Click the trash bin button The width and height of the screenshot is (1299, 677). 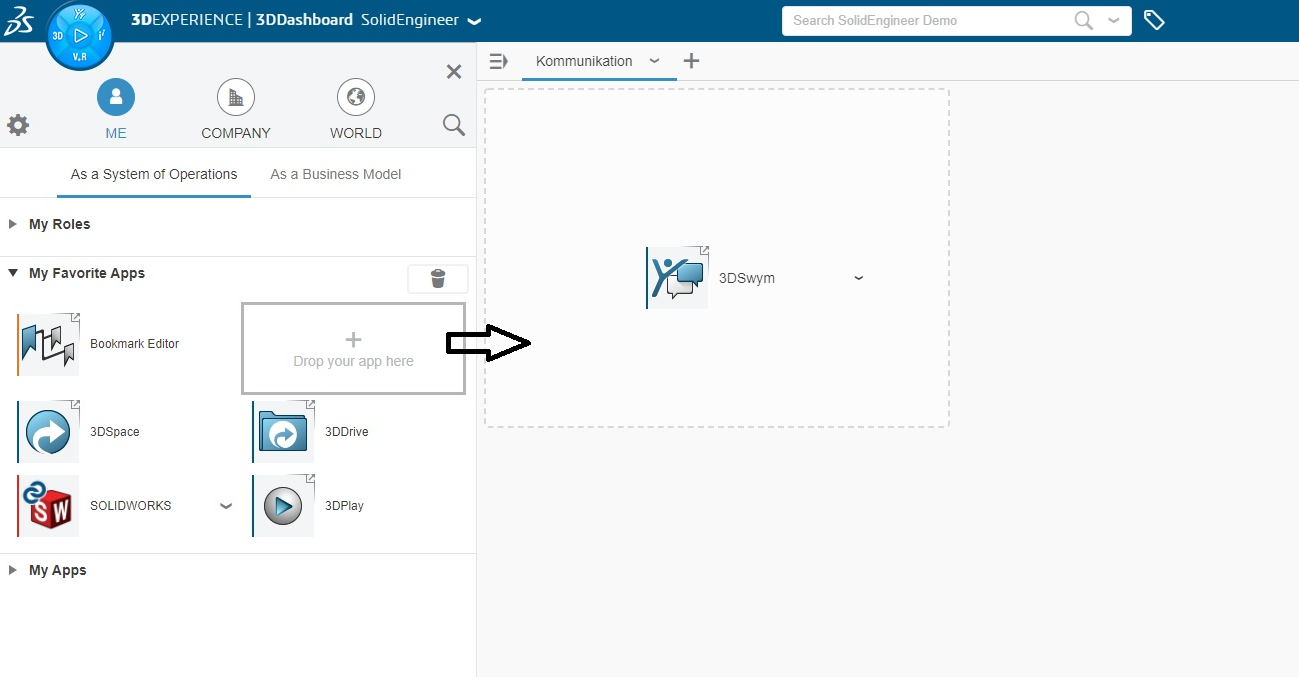pyautogui.click(x=437, y=279)
